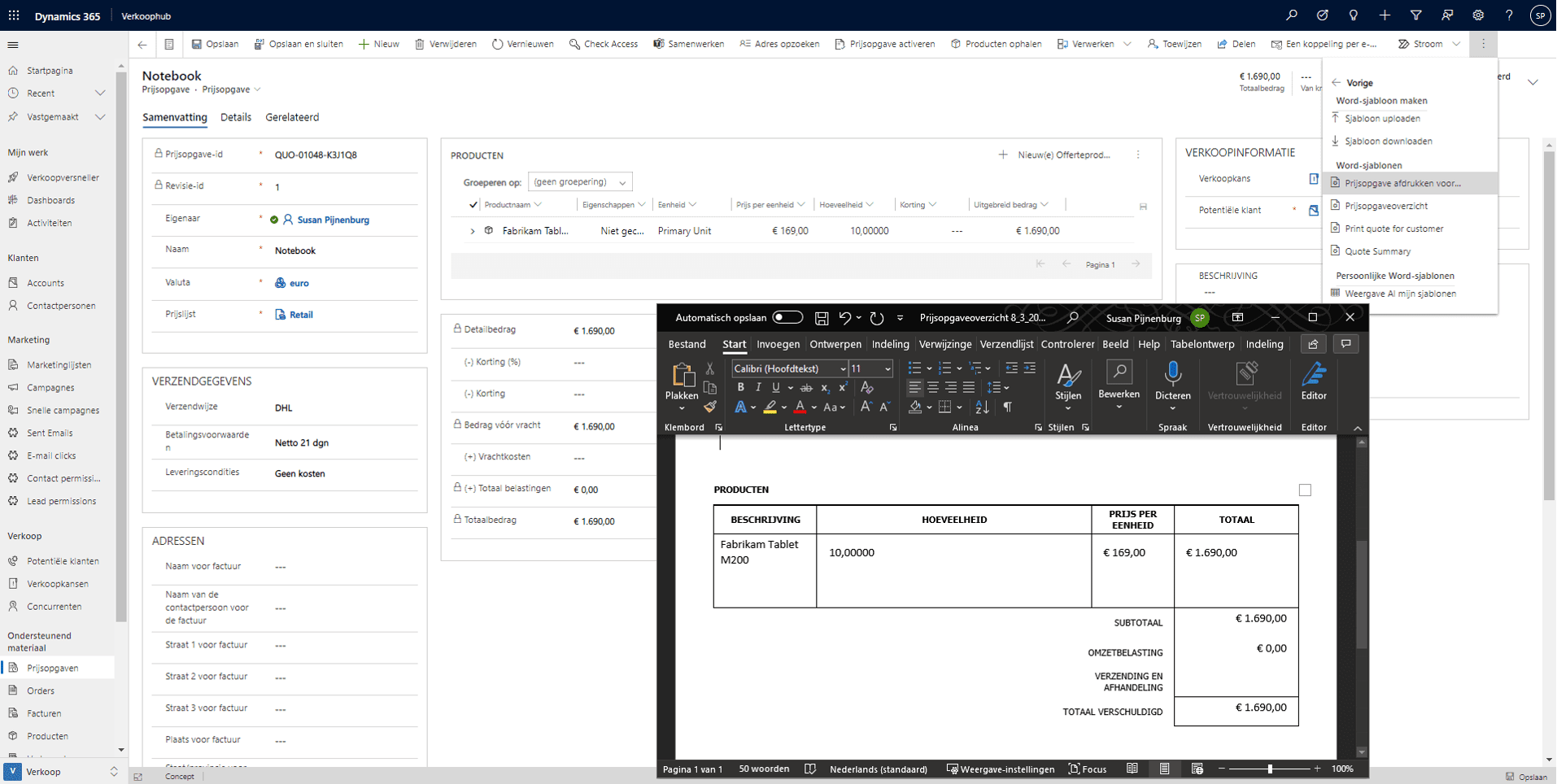
Task: Center align text in Word
Action: (x=933, y=388)
